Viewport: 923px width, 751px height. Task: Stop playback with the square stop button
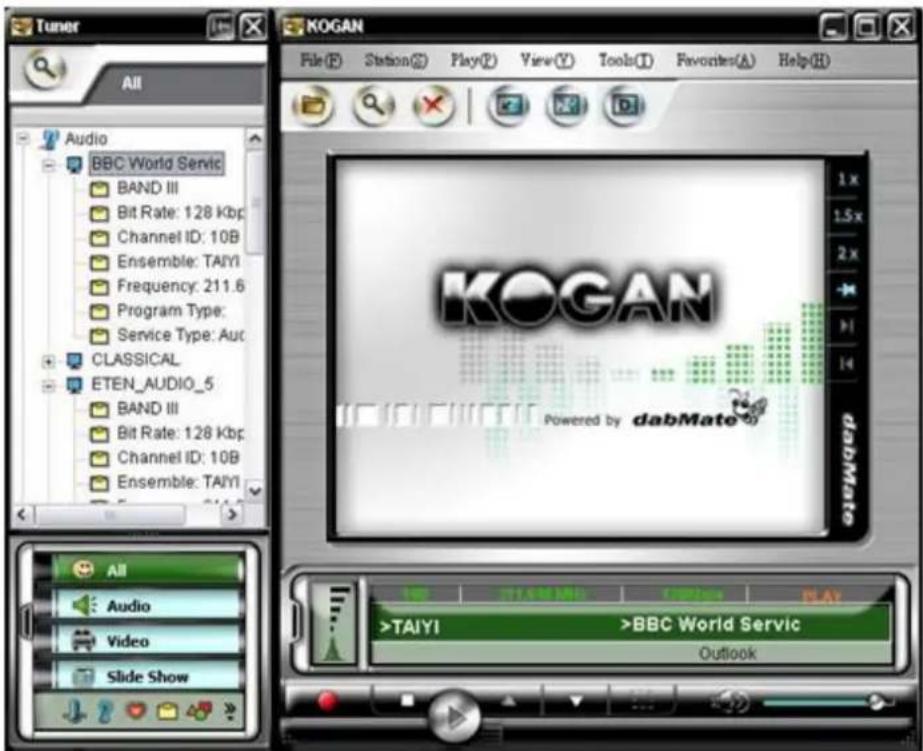coord(407,700)
